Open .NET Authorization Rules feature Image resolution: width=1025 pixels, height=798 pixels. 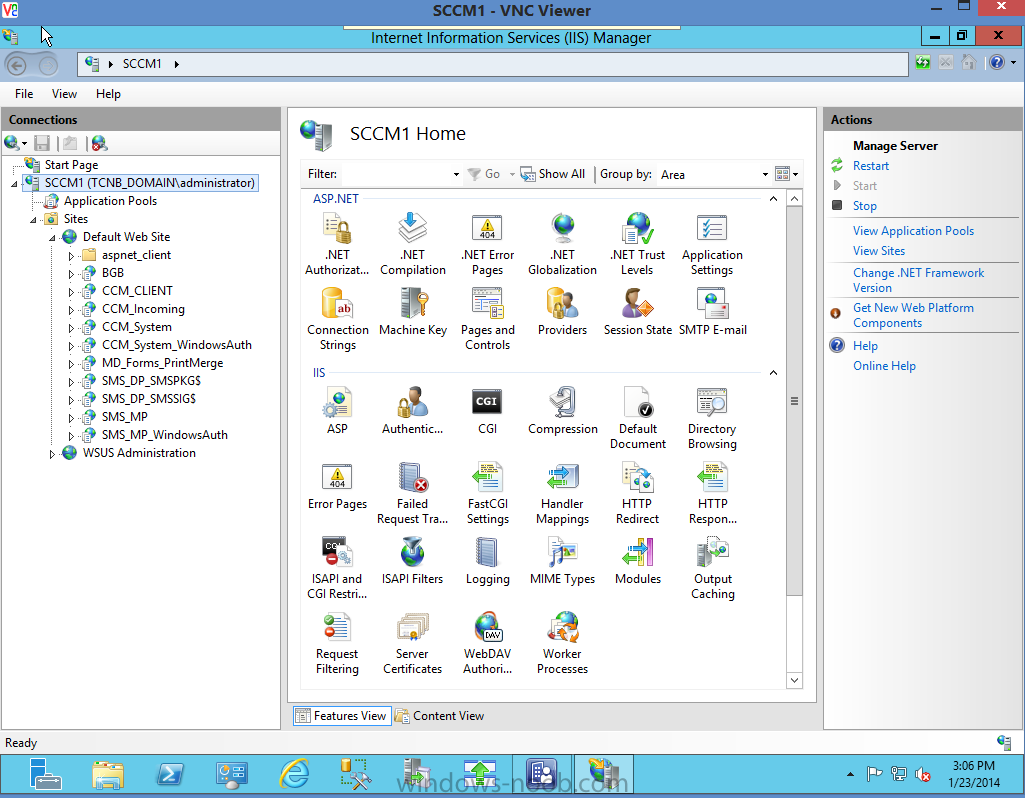[337, 244]
